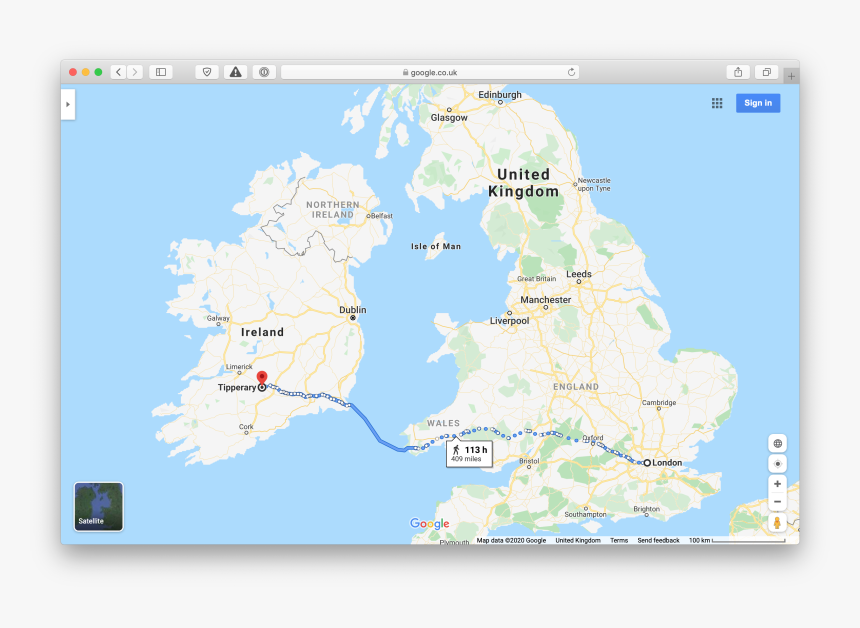Screen dimensions: 860x628
Task: Open the privacy shield extension icon
Action: (207, 72)
